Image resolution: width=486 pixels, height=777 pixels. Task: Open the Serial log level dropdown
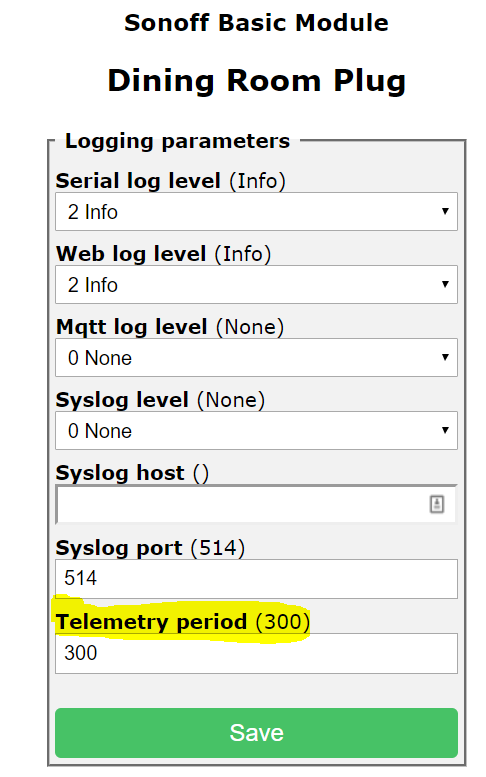tap(256, 212)
